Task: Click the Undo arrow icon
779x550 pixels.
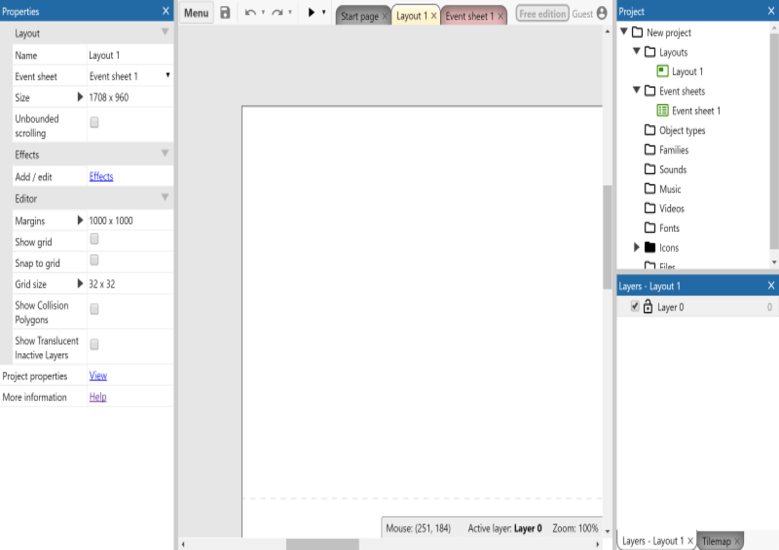Action: (x=250, y=13)
